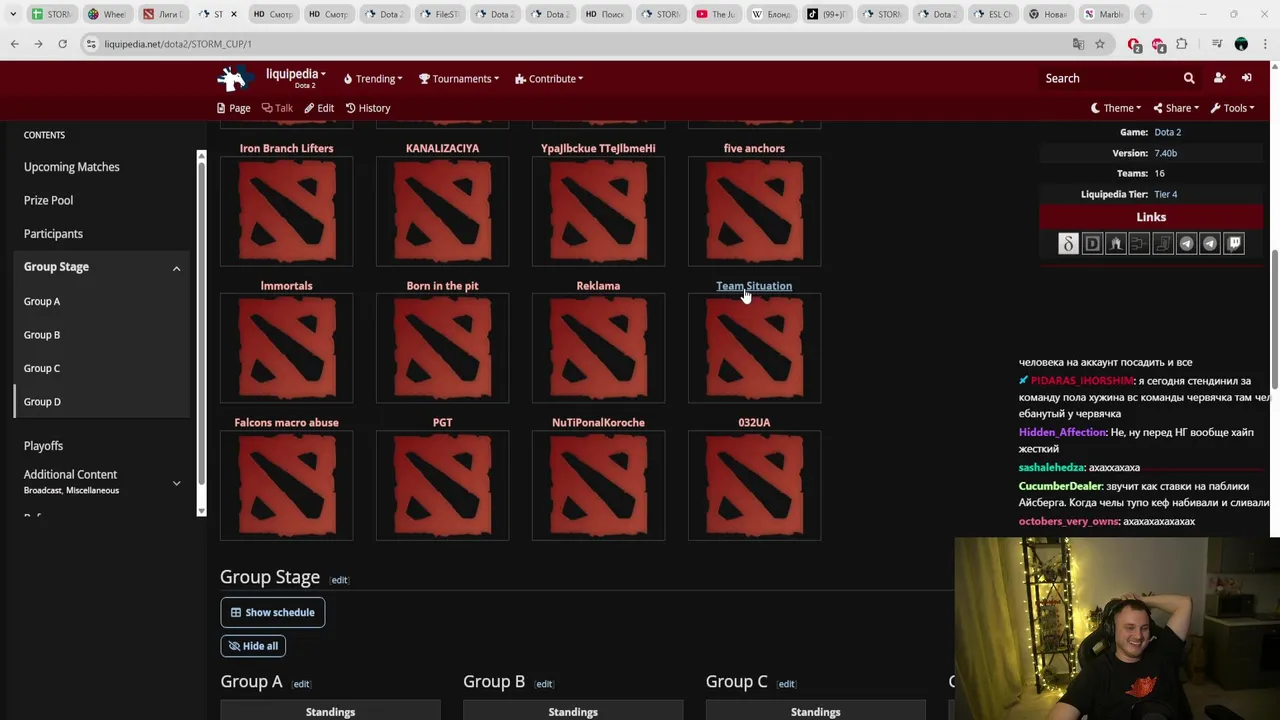This screenshot has height=720, width=1280.
Task: Switch to the Talk page tab
Action: point(277,108)
